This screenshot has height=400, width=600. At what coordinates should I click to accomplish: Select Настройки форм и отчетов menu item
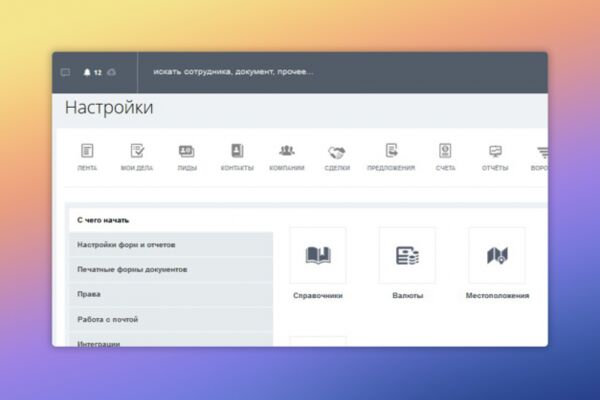171,245
